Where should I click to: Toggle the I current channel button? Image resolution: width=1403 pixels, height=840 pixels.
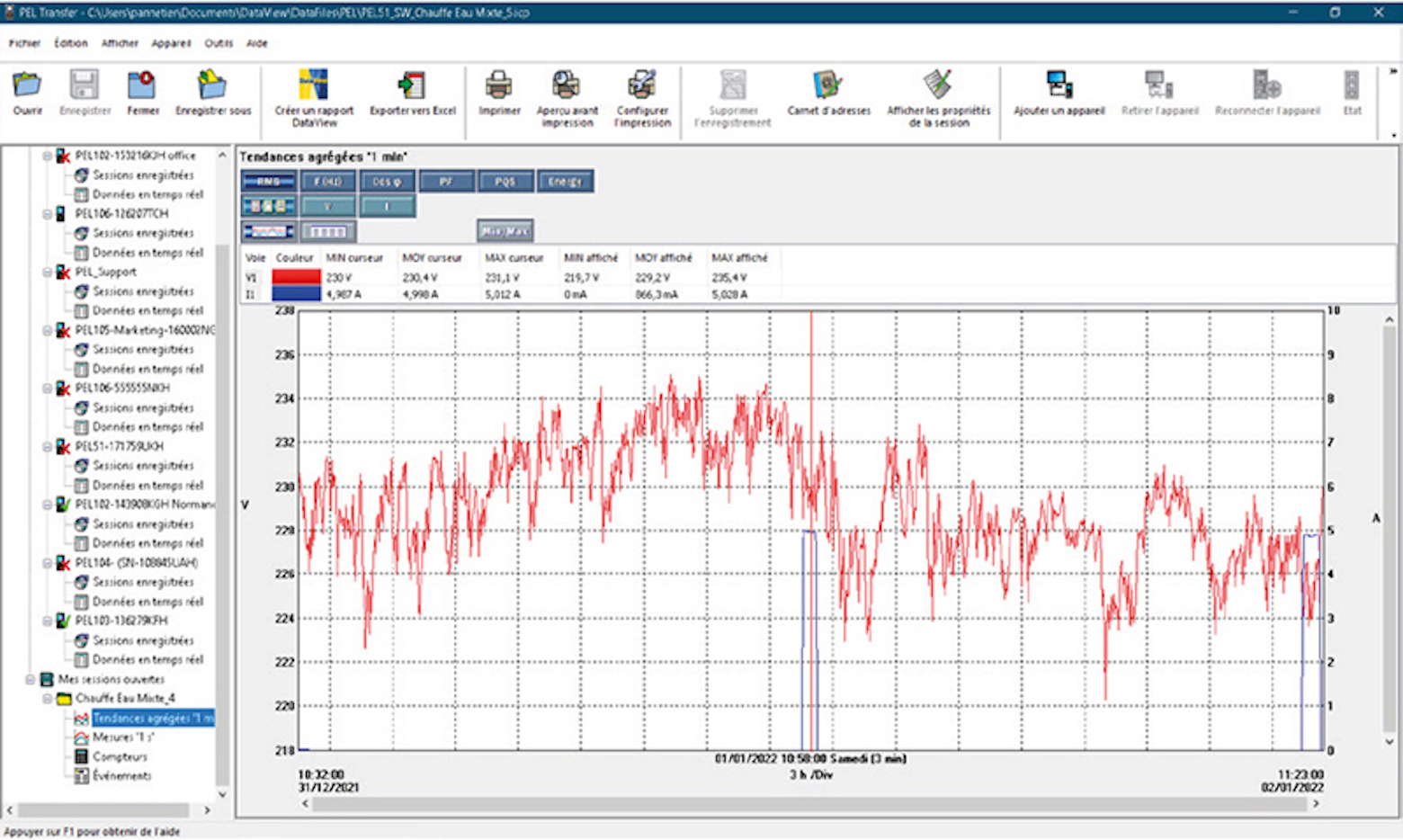[x=388, y=207]
